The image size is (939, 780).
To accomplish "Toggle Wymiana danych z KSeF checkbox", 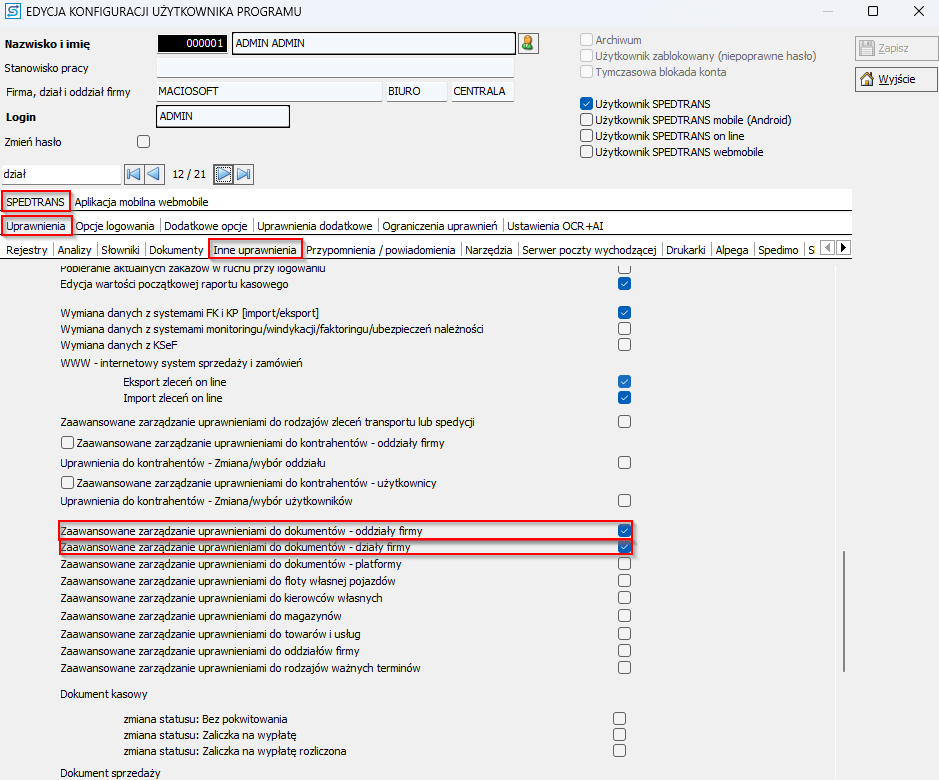I will (x=624, y=345).
